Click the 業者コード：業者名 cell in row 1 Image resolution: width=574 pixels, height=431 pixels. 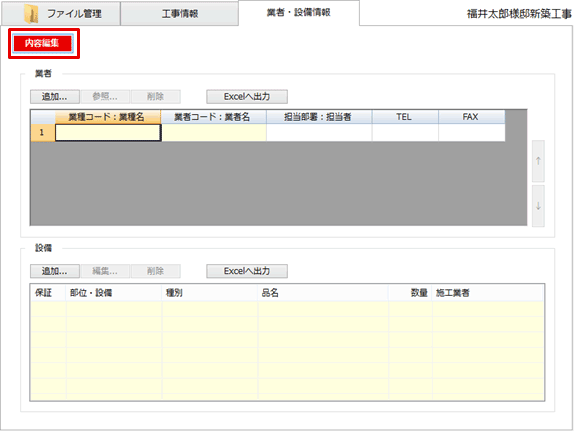tap(214, 133)
